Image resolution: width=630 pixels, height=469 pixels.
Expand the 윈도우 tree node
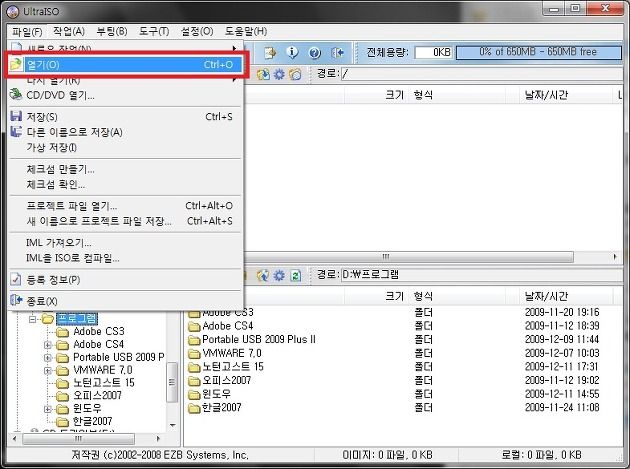48,409
